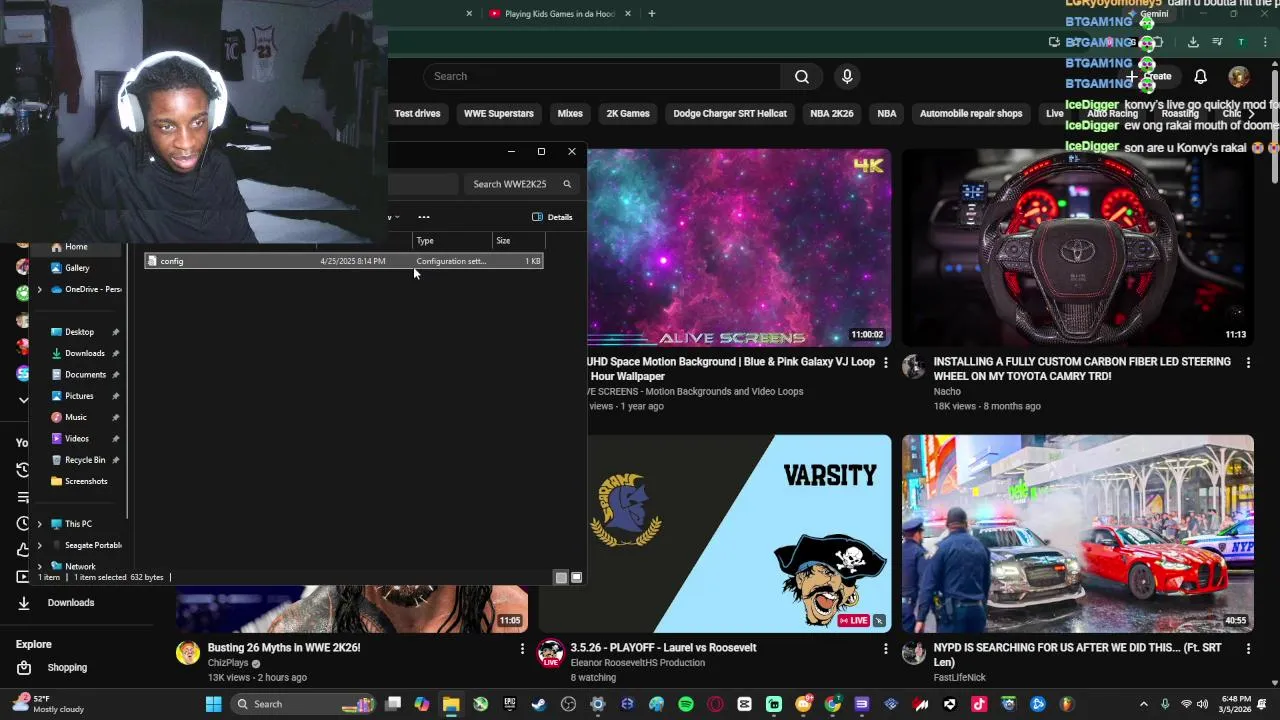
Task: Open Steam from the taskbar
Action: point(538,704)
